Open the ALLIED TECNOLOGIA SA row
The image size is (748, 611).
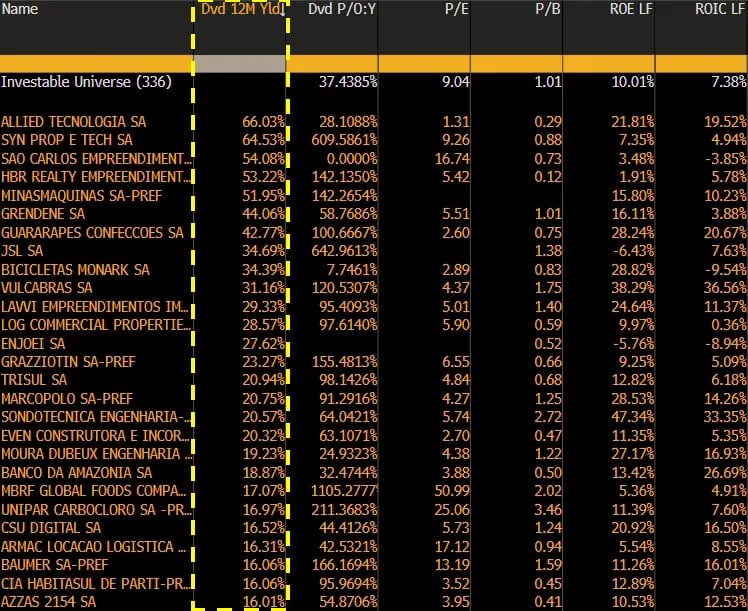click(374, 122)
